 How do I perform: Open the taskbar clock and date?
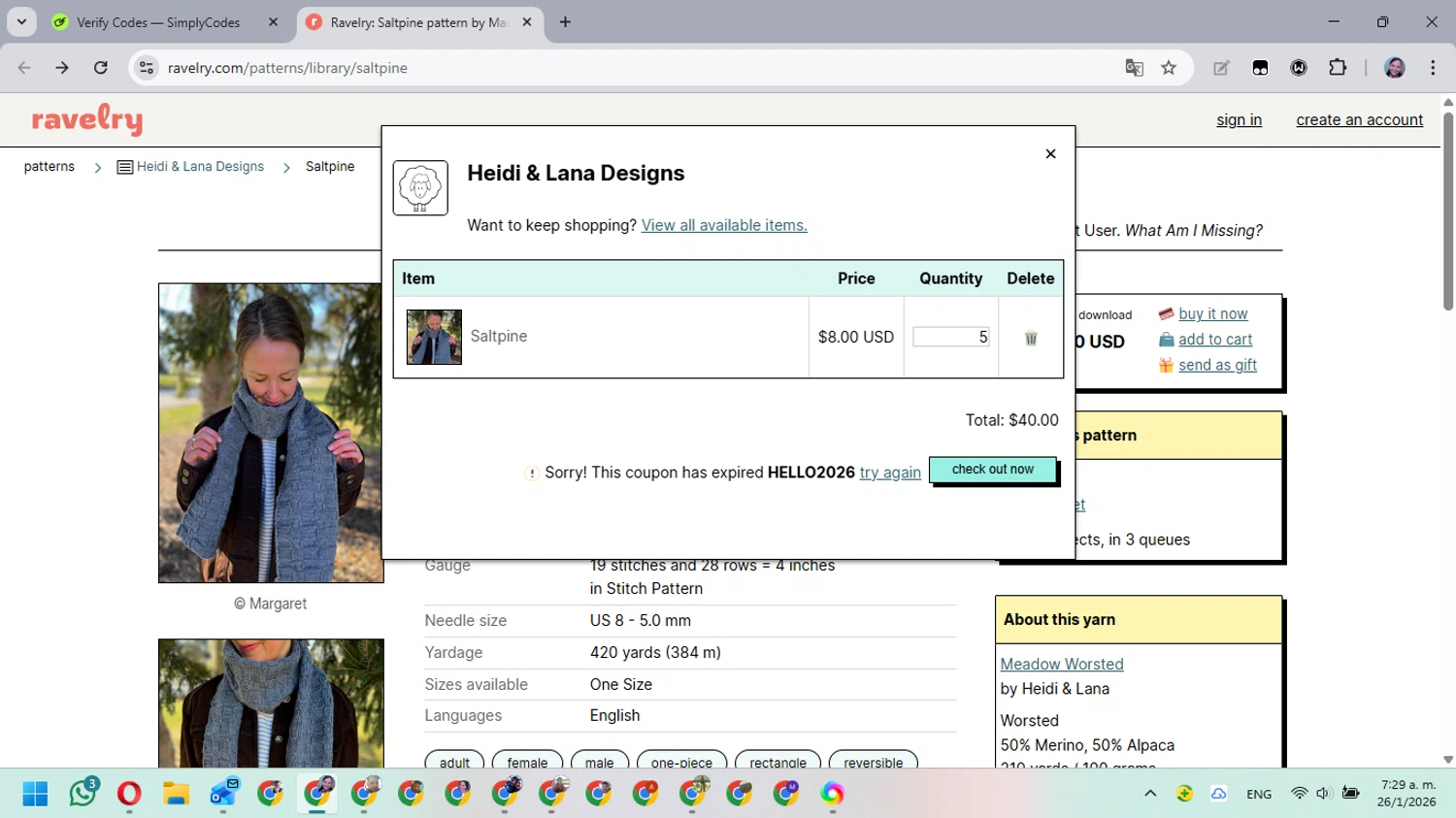1406,794
